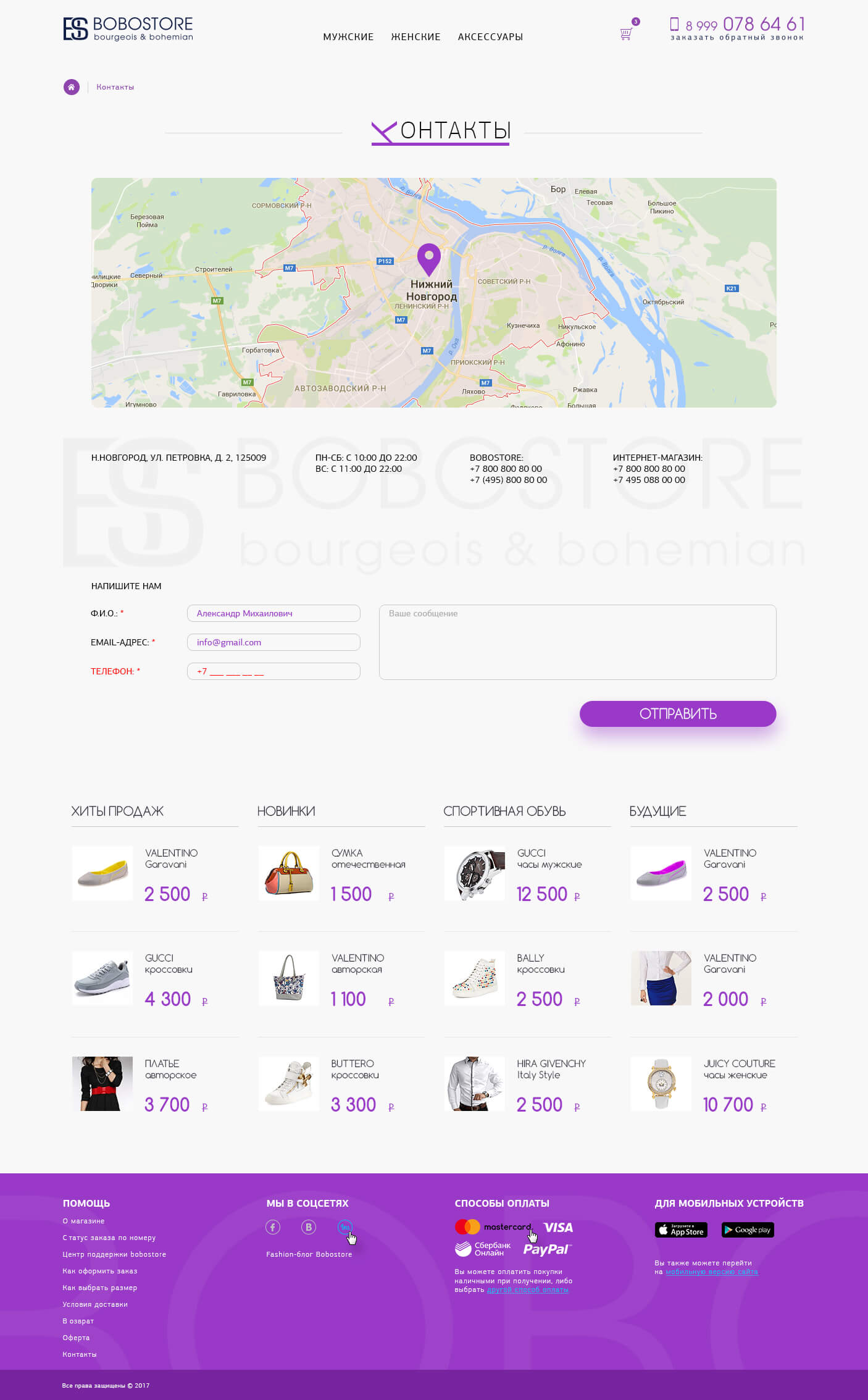The width and height of the screenshot is (868, 1400).
Task: Click the Сбербанк Онлайн logo
Action: point(483,1249)
